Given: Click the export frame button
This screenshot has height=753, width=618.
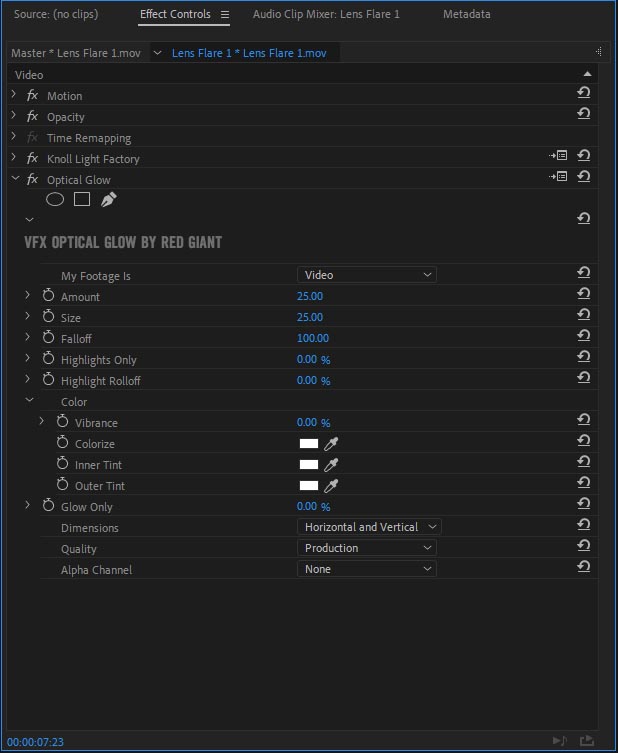Looking at the screenshot, I should click(x=587, y=741).
